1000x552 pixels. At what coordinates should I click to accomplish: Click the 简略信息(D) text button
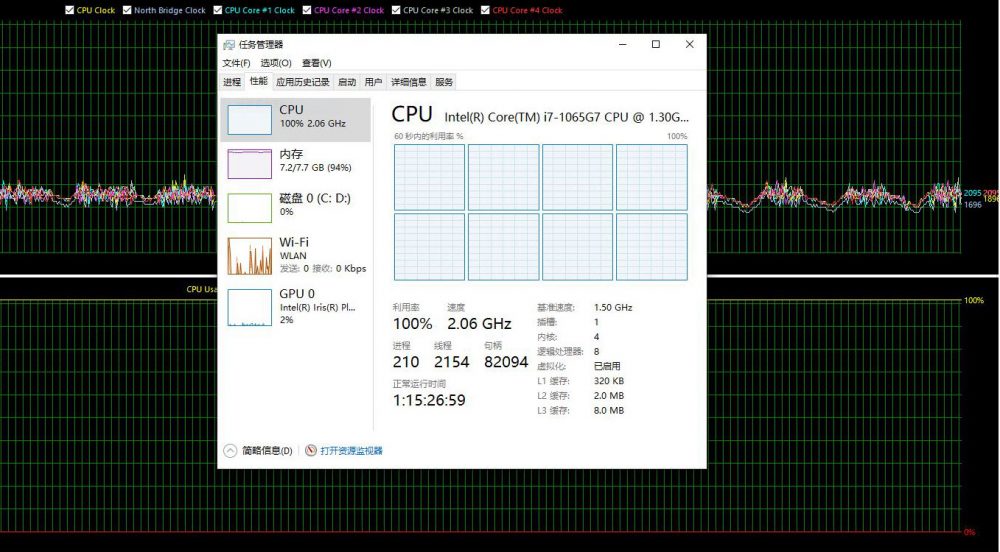click(x=267, y=451)
